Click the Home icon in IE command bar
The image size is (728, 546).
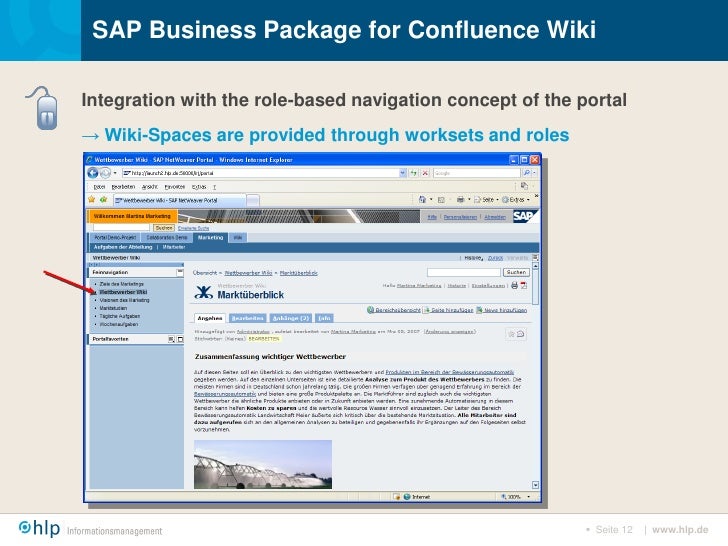422,200
